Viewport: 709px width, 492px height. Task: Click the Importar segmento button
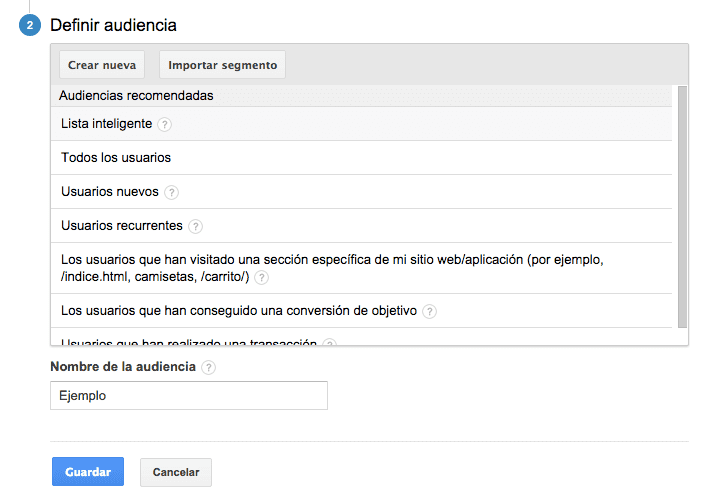[x=222, y=65]
